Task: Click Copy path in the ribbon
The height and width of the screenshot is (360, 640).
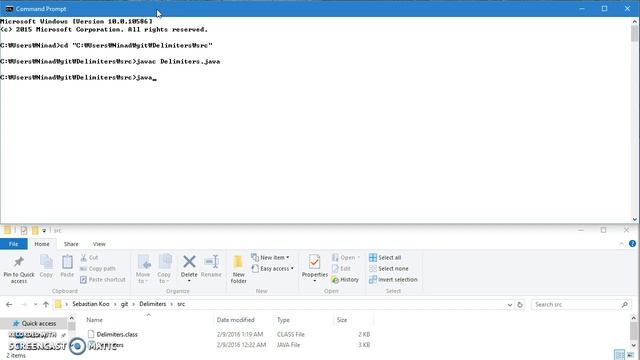Action: tap(98, 269)
